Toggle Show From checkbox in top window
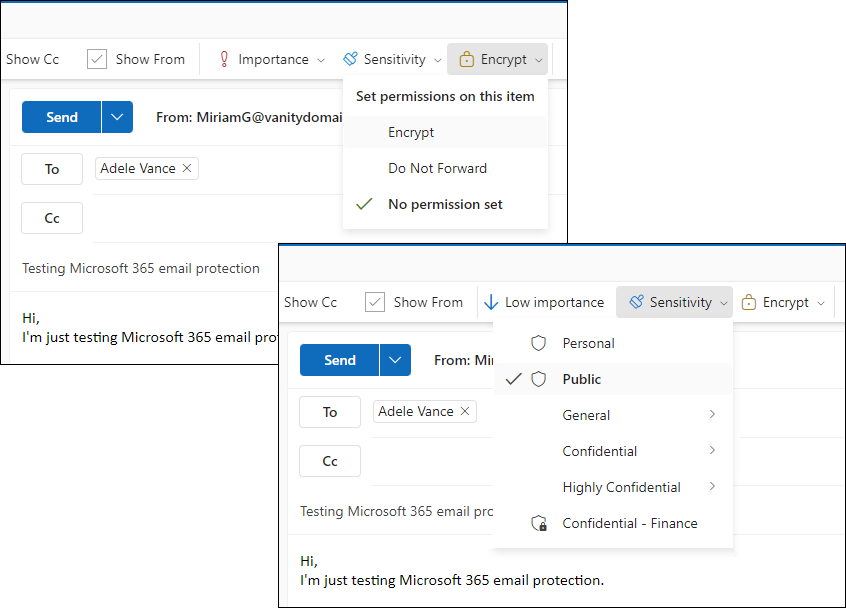Viewport: 846px width, 608px height. coord(97,59)
